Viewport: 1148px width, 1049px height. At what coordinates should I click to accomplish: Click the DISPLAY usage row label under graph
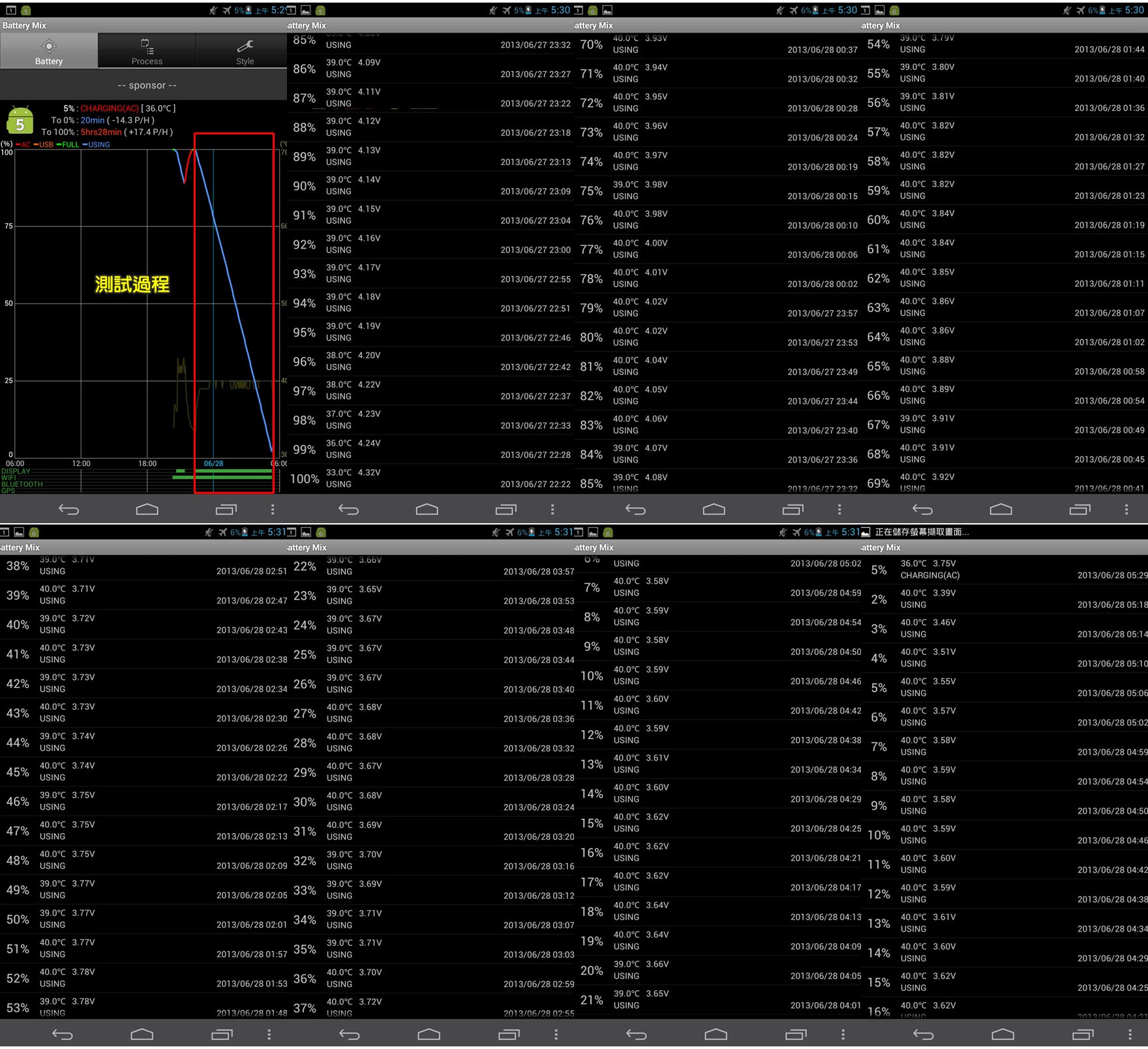tap(16, 471)
